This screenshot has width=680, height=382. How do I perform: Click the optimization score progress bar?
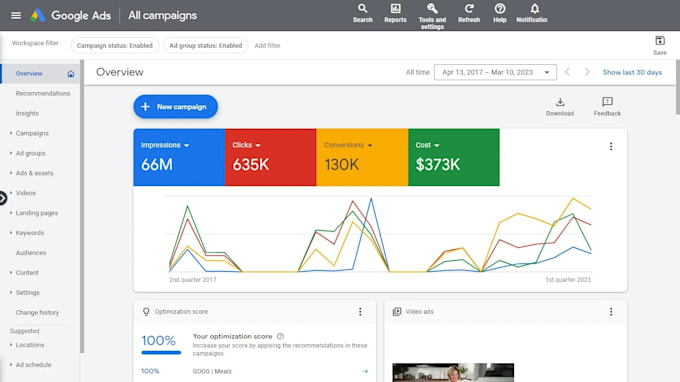point(161,353)
